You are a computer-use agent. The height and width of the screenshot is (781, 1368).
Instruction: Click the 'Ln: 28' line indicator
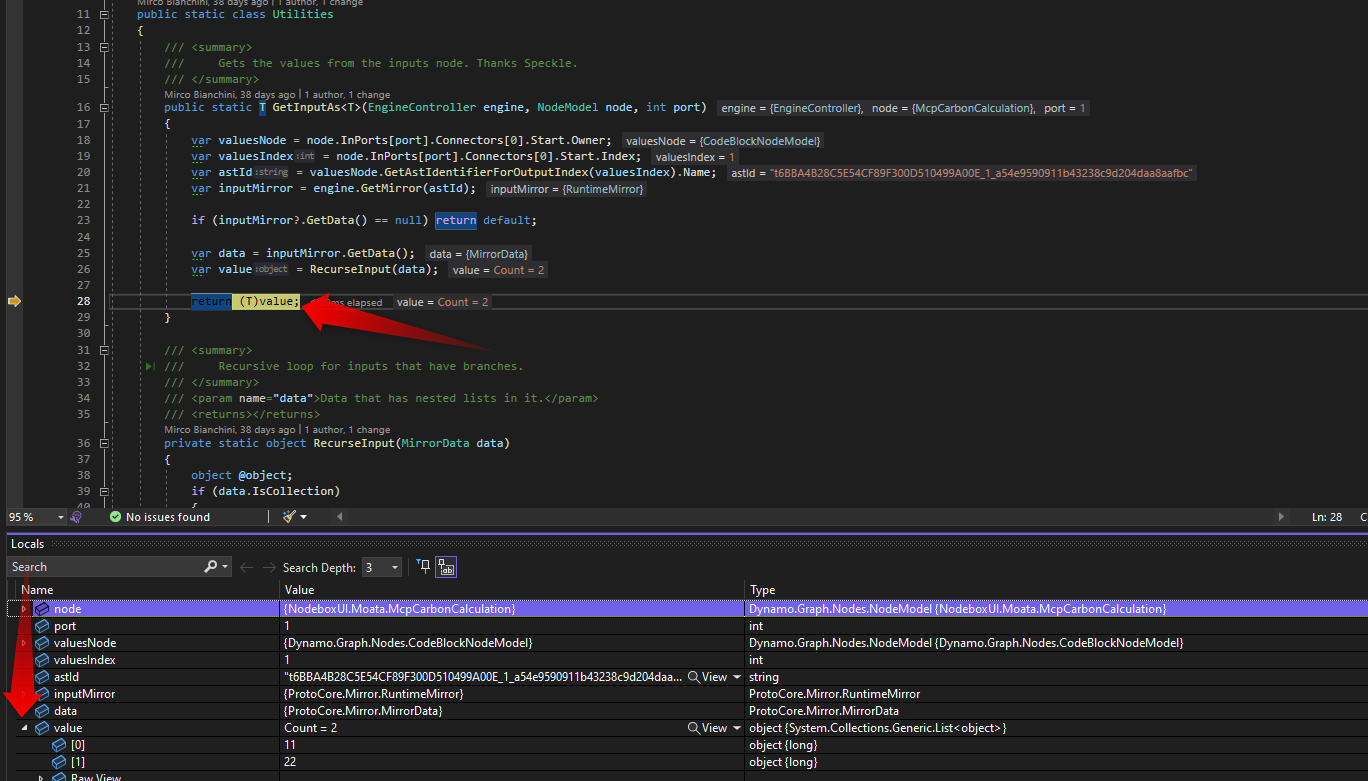(x=1327, y=517)
